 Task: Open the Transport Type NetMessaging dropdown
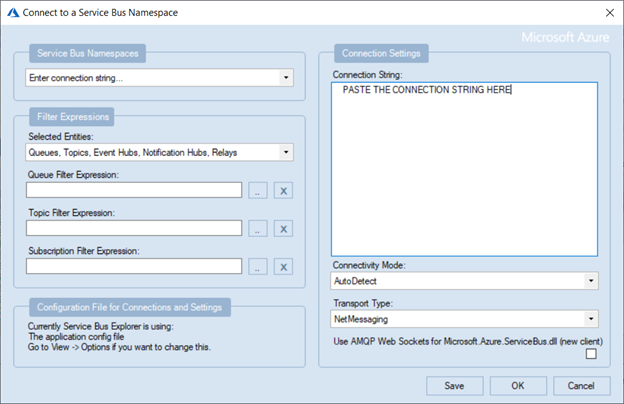[464, 319]
